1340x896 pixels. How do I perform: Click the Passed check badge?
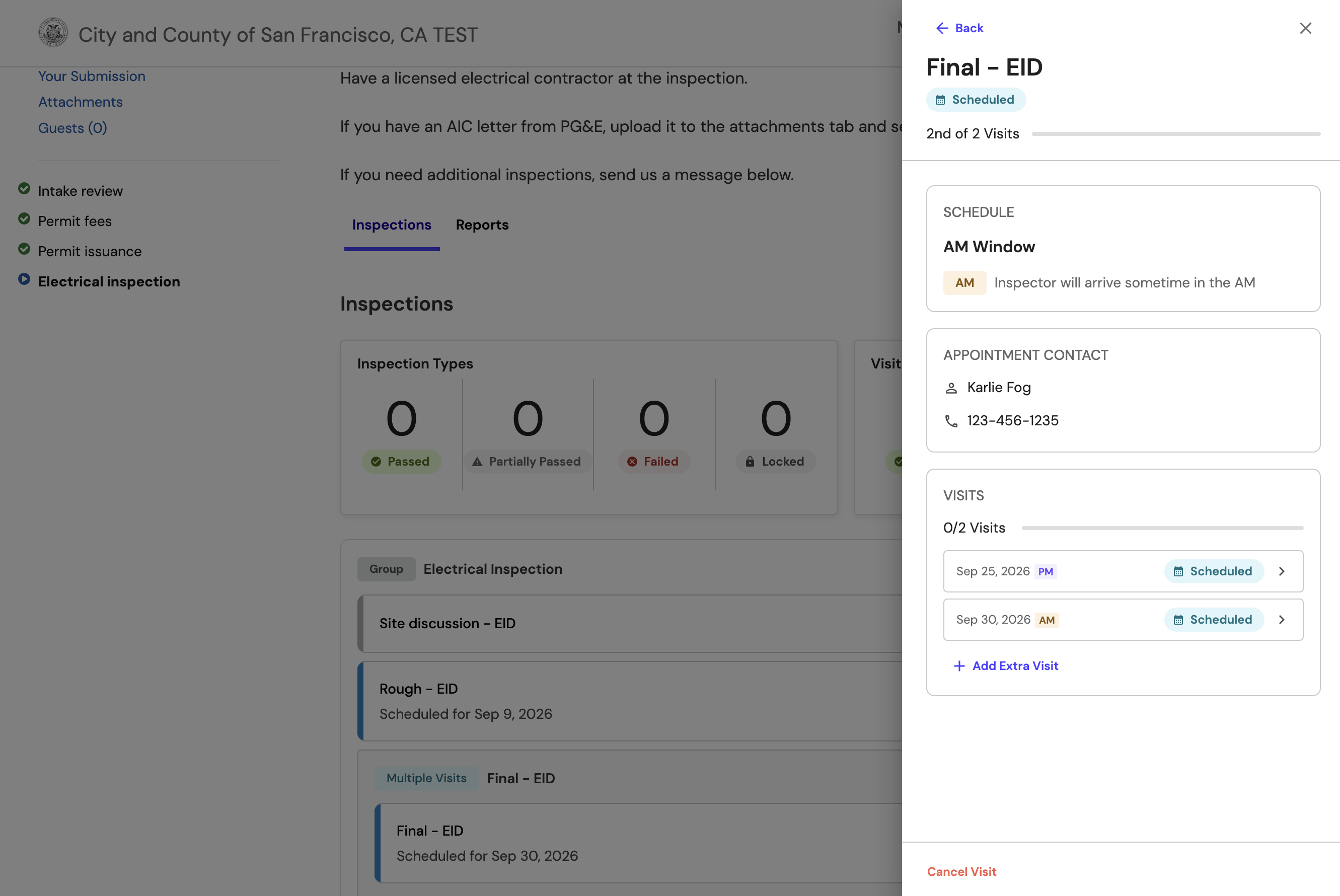[x=401, y=462]
